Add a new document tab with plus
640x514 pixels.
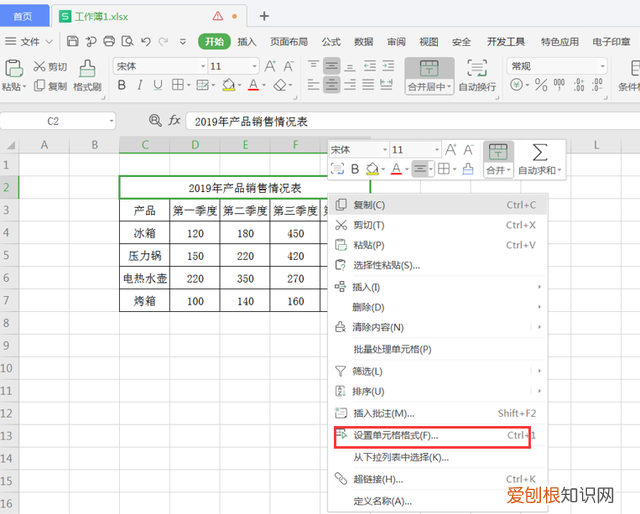[264, 16]
